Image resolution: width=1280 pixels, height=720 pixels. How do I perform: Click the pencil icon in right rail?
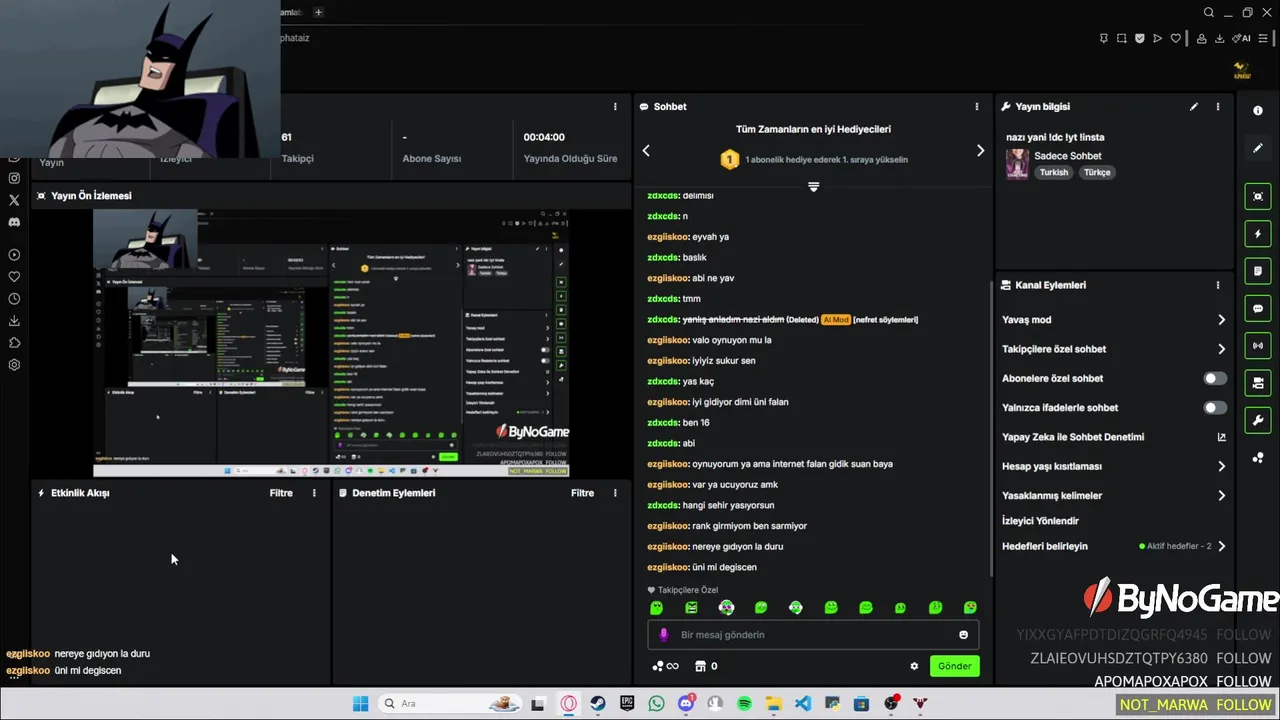tap(1258, 148)
